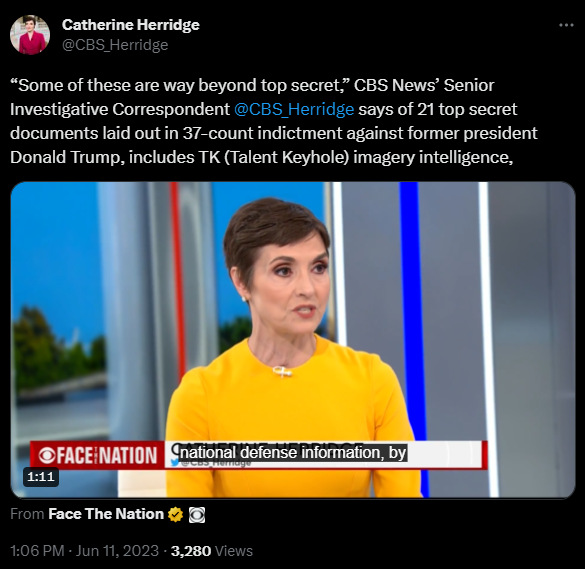Image resolution: width=585 pixels, height=569 pixels.
Task: Click the tweet body text to expand
Action: (x=273, y=121)
